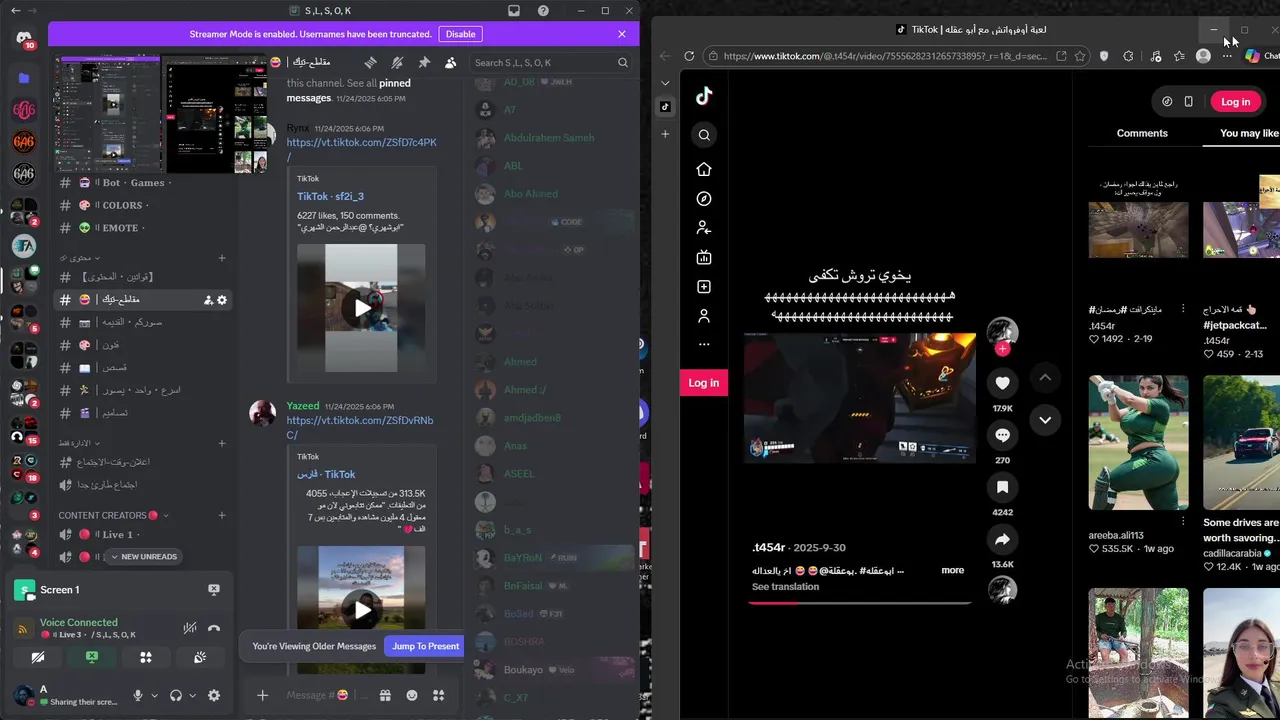Open the COLORS channel
Screen dimensions: 1280x720
[x=143, y=205]
